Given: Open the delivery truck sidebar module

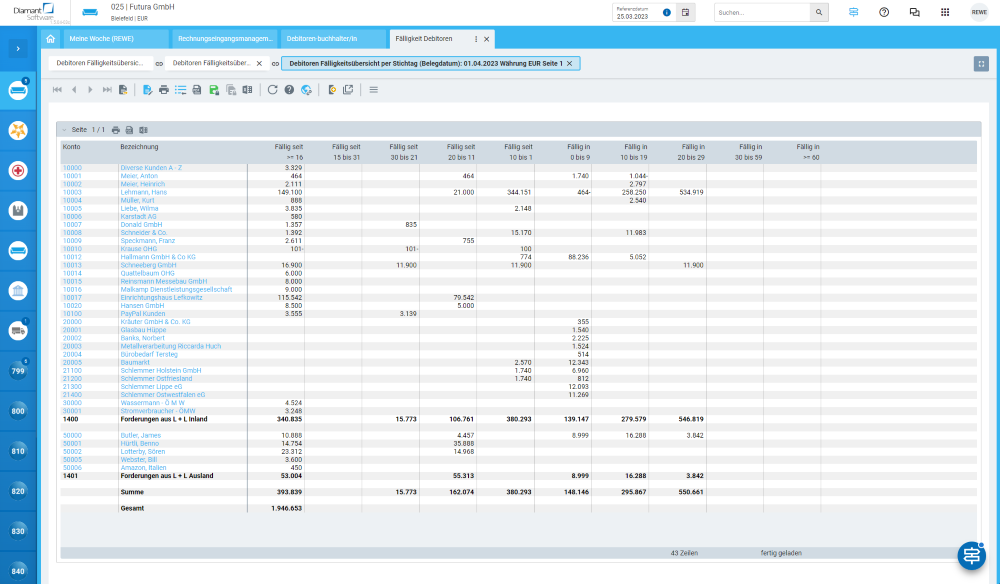Looking at the screenshot, I should tap(18, 331).
